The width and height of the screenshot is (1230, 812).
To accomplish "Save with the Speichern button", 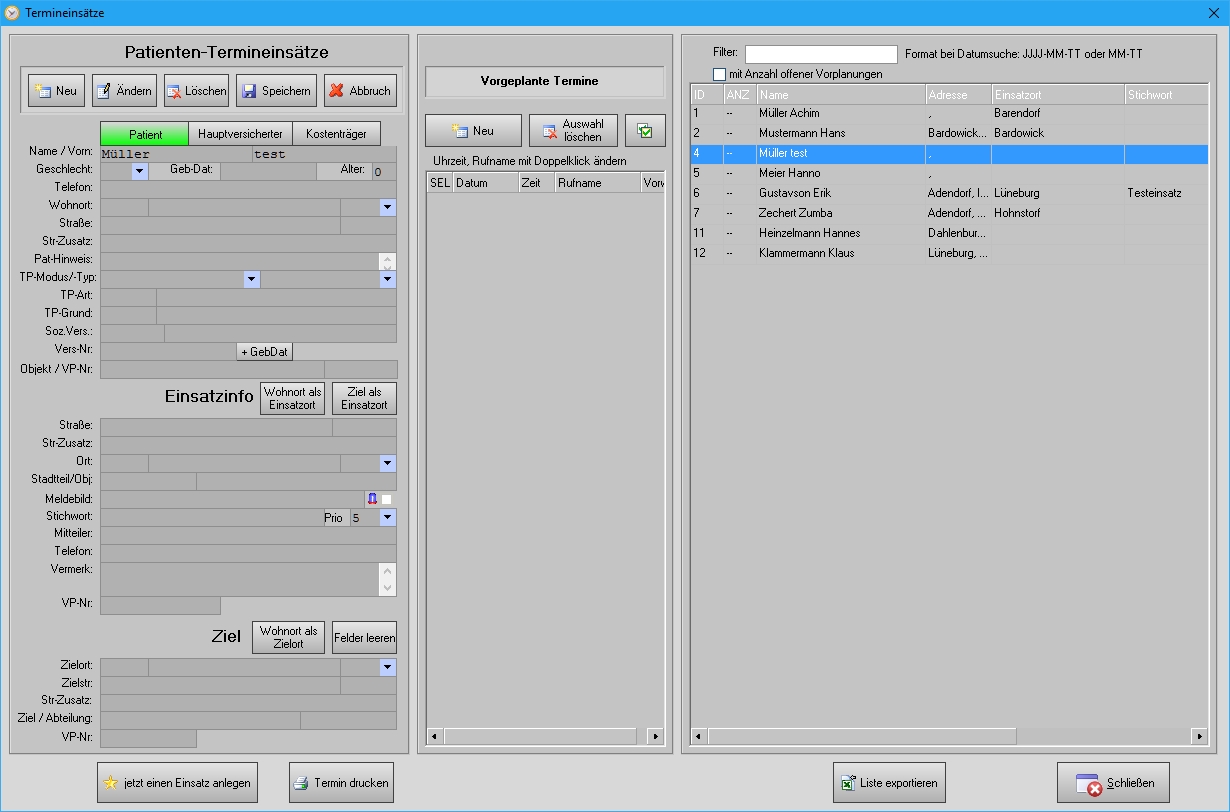I will 276,91.
